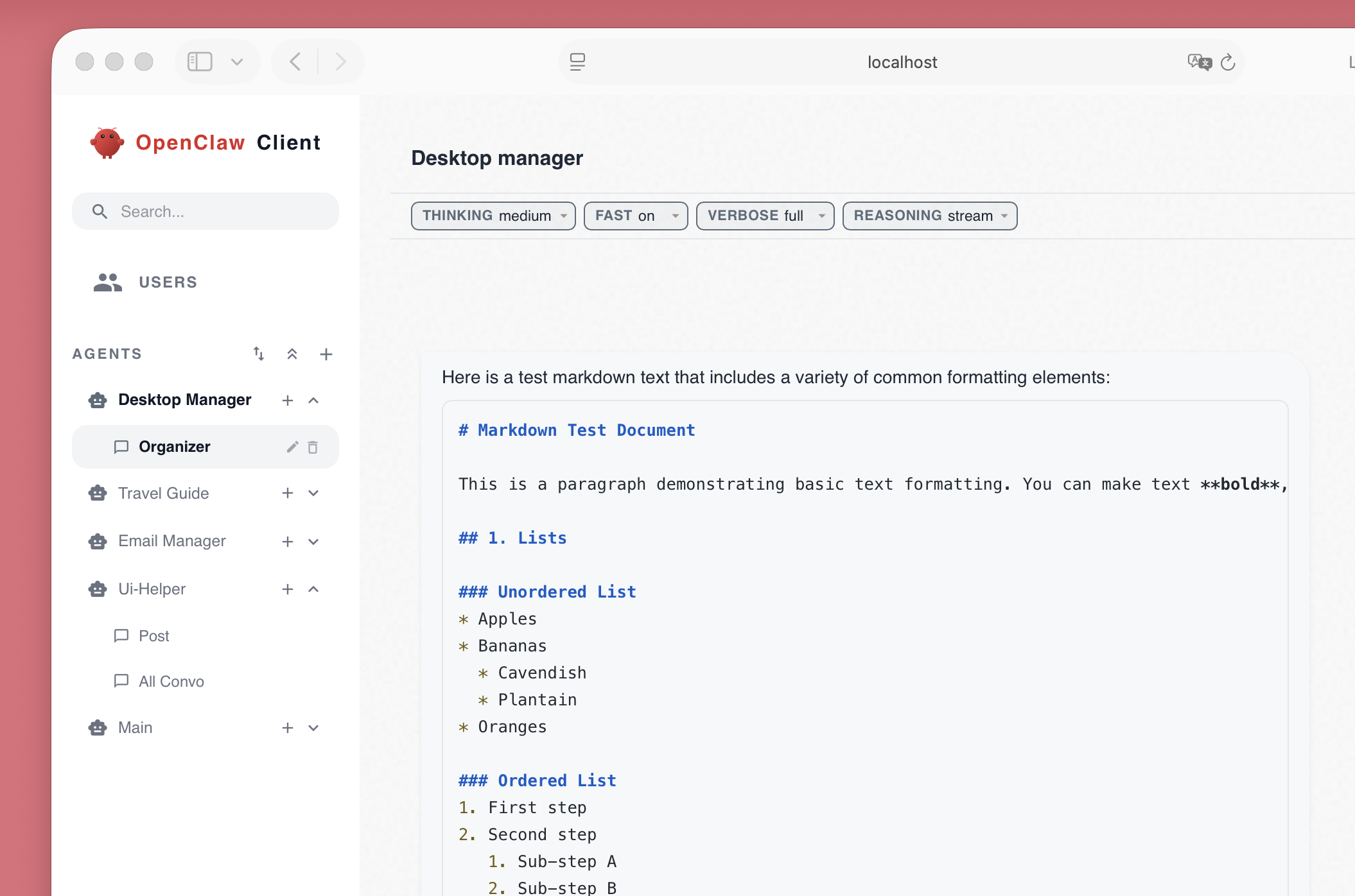Toggle the browser translate feature
Screen dimensions: 1355x896
(x=1198, y=61)
